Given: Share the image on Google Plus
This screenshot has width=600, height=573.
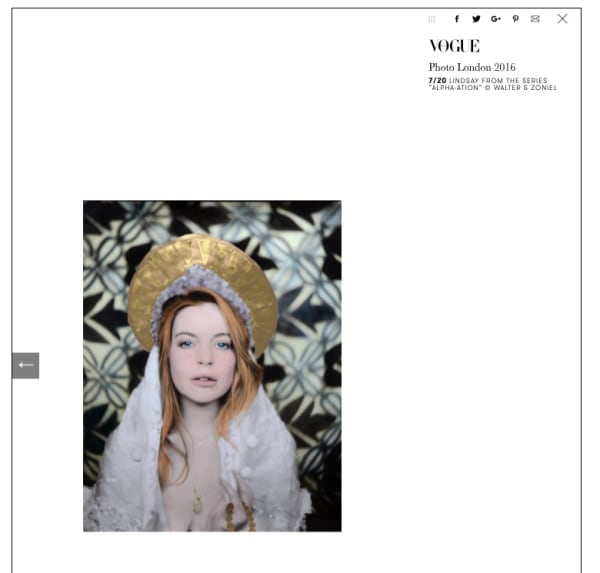Looking at the screenshot, I should click(x=496, y=19).
